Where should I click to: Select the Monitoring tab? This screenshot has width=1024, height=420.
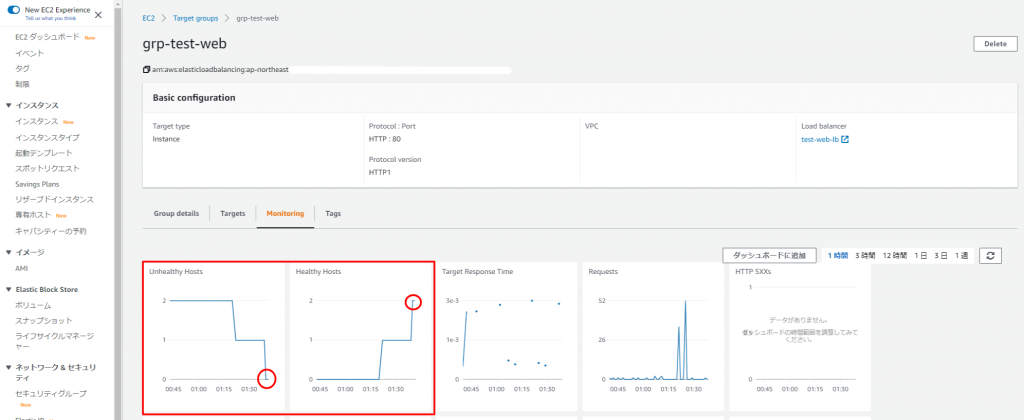coord(285,214)
